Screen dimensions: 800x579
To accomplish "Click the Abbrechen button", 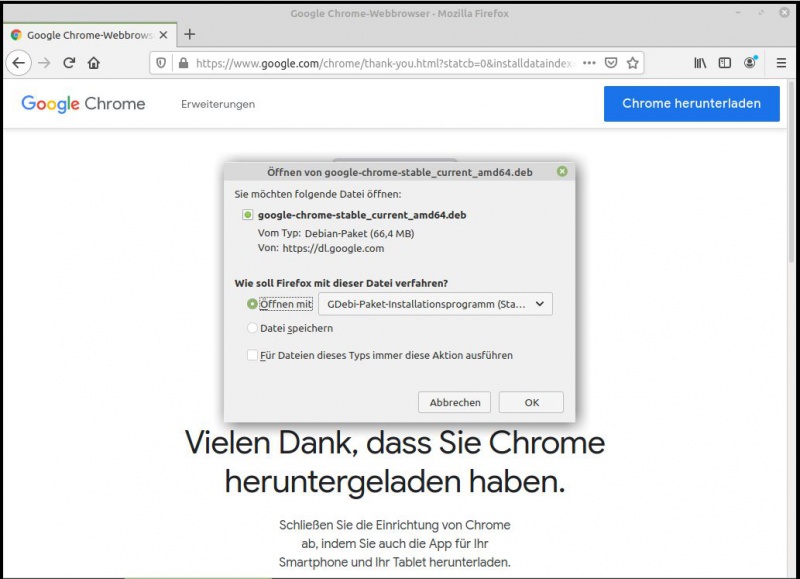I will (x=455, y=402).
